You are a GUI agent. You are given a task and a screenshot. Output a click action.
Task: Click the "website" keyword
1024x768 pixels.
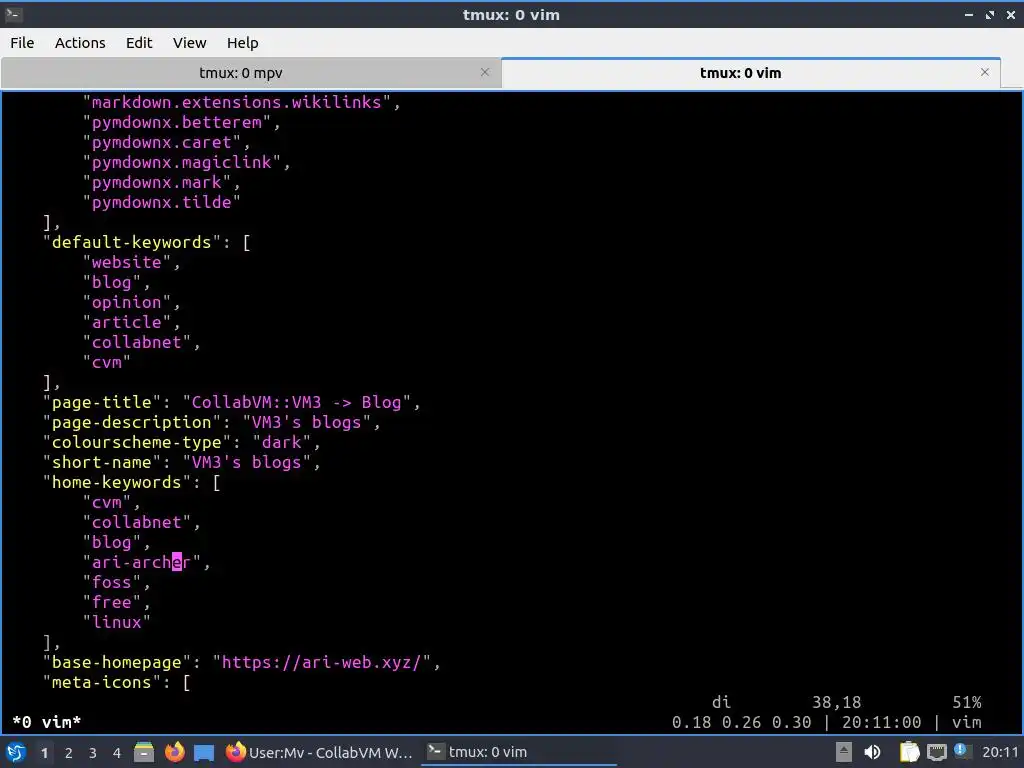point(127,263)
